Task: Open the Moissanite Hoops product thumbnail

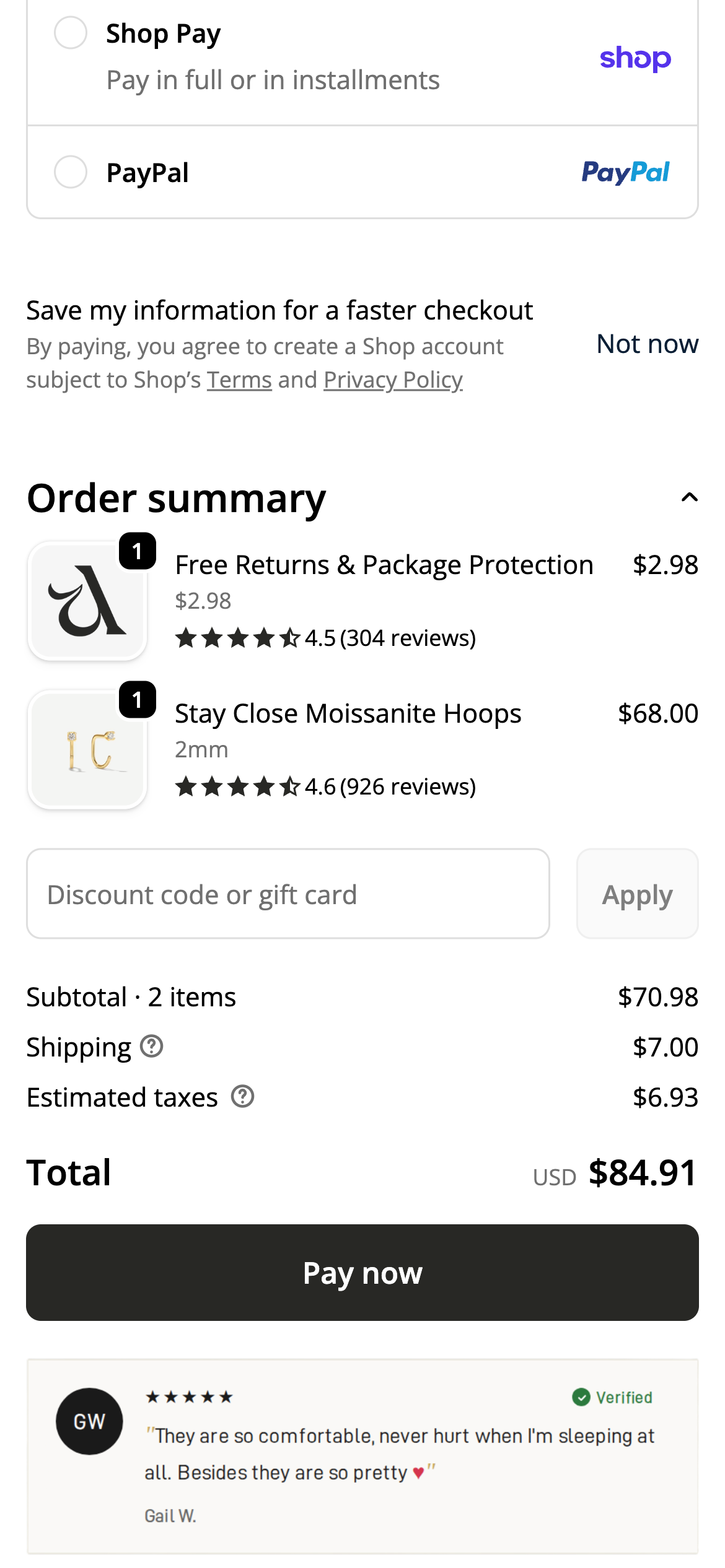Action: tap(87, 749)
